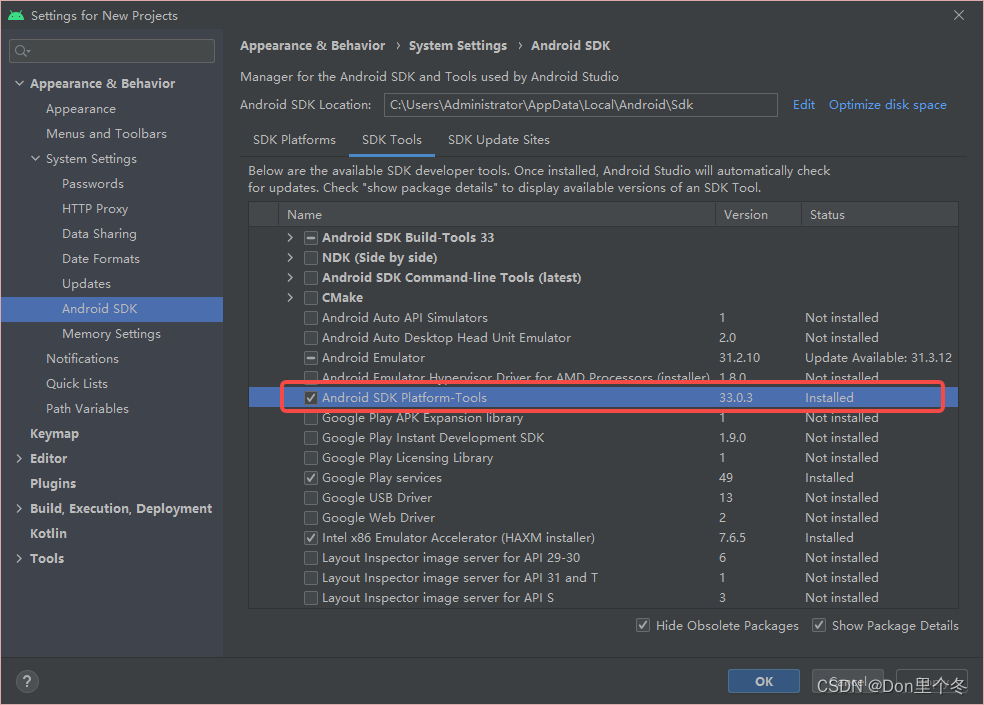Check Android Auto API Simulators

[x=311, y=318]
